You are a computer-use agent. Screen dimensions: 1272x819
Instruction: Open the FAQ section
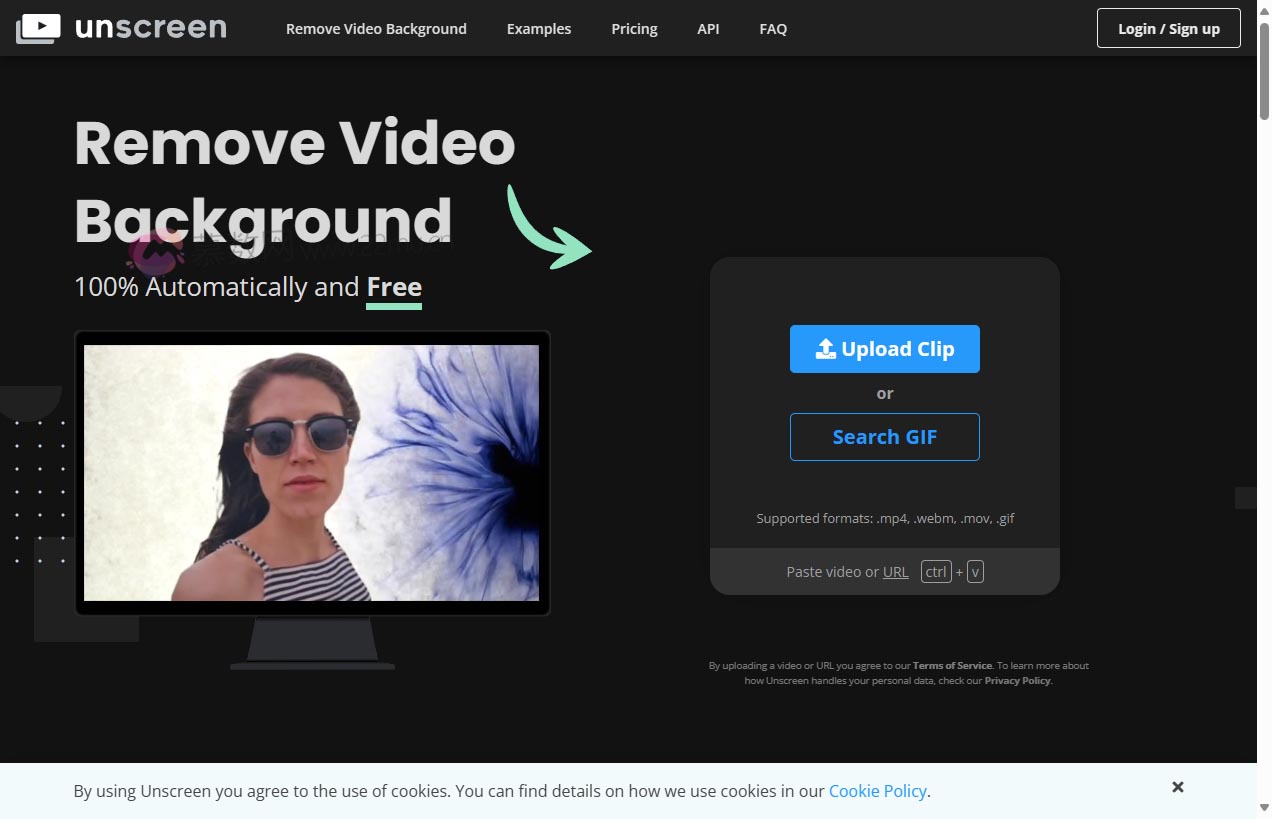[773, 29]
